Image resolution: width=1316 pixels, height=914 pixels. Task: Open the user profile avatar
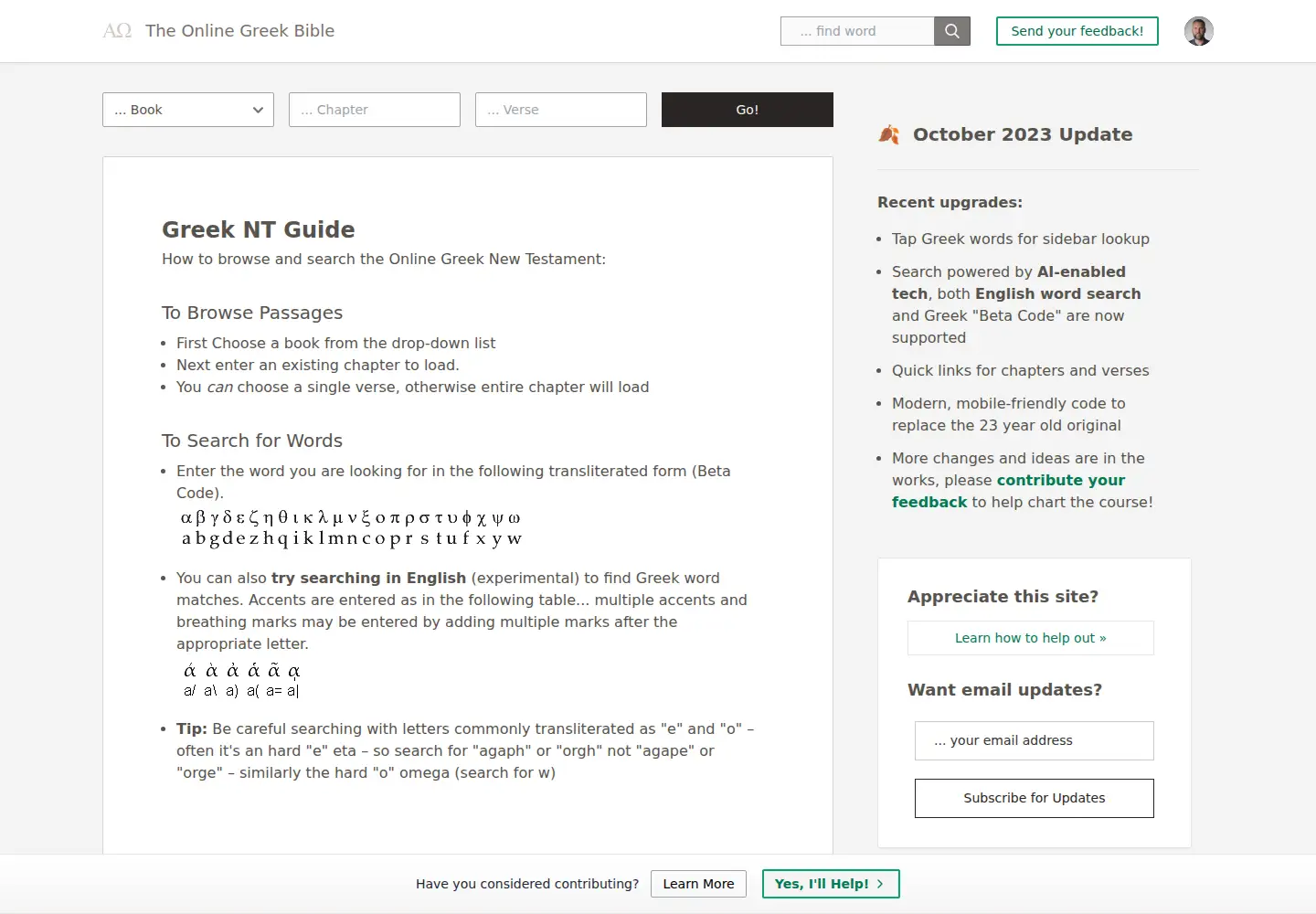(x=1199, y=31)
